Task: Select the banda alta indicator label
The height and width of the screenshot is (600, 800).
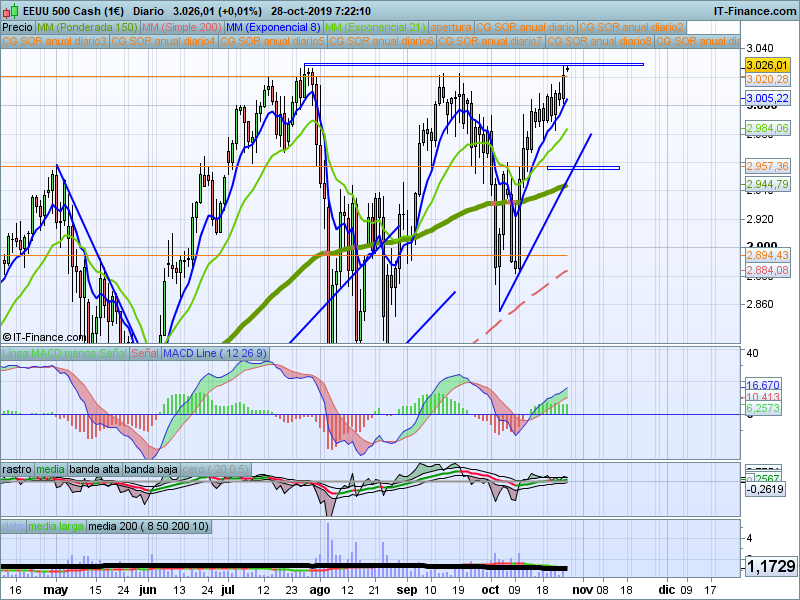Action: tap(97, 469)
